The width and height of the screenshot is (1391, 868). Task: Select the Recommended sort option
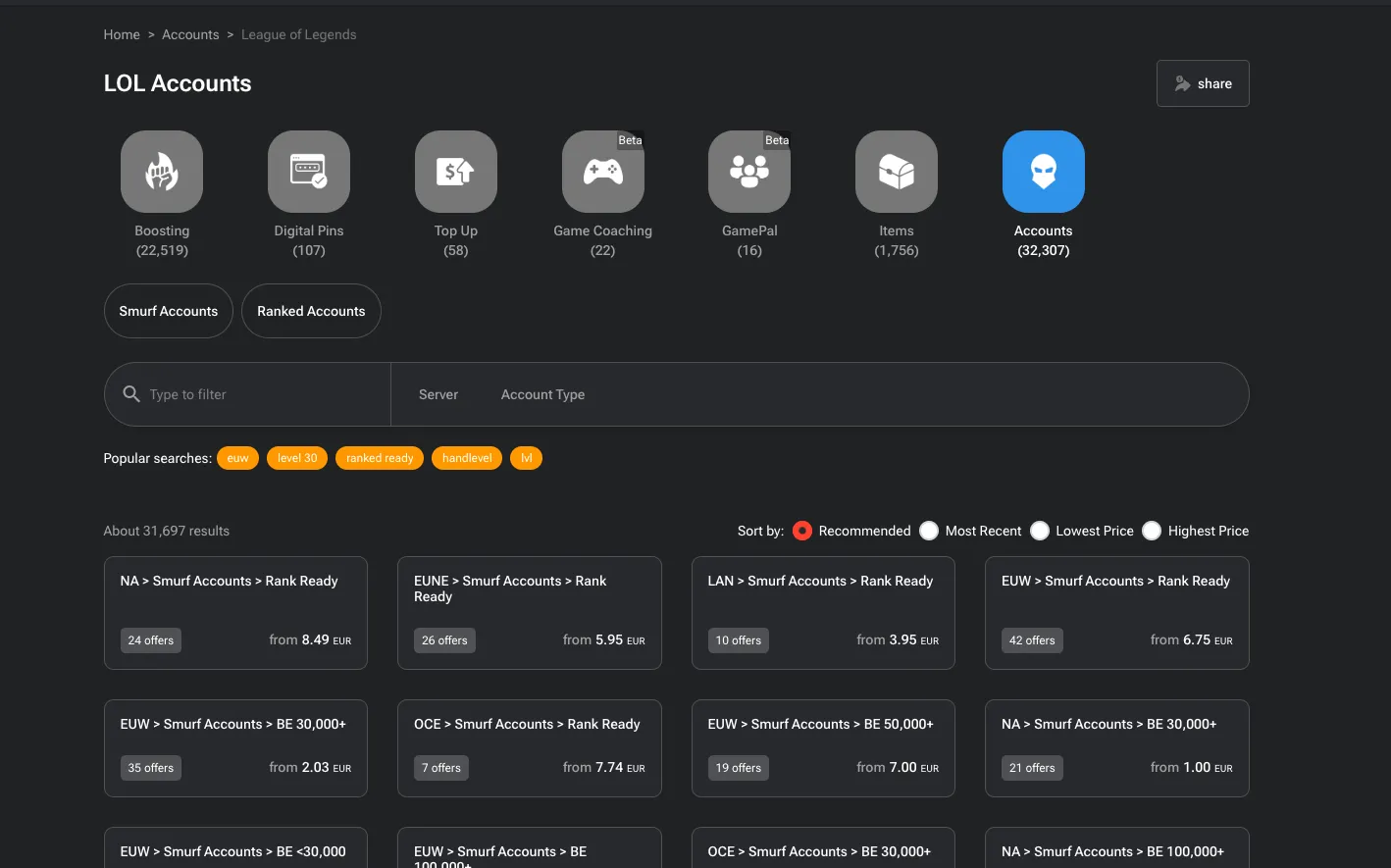pyautogui.click(x=802, y=531)
